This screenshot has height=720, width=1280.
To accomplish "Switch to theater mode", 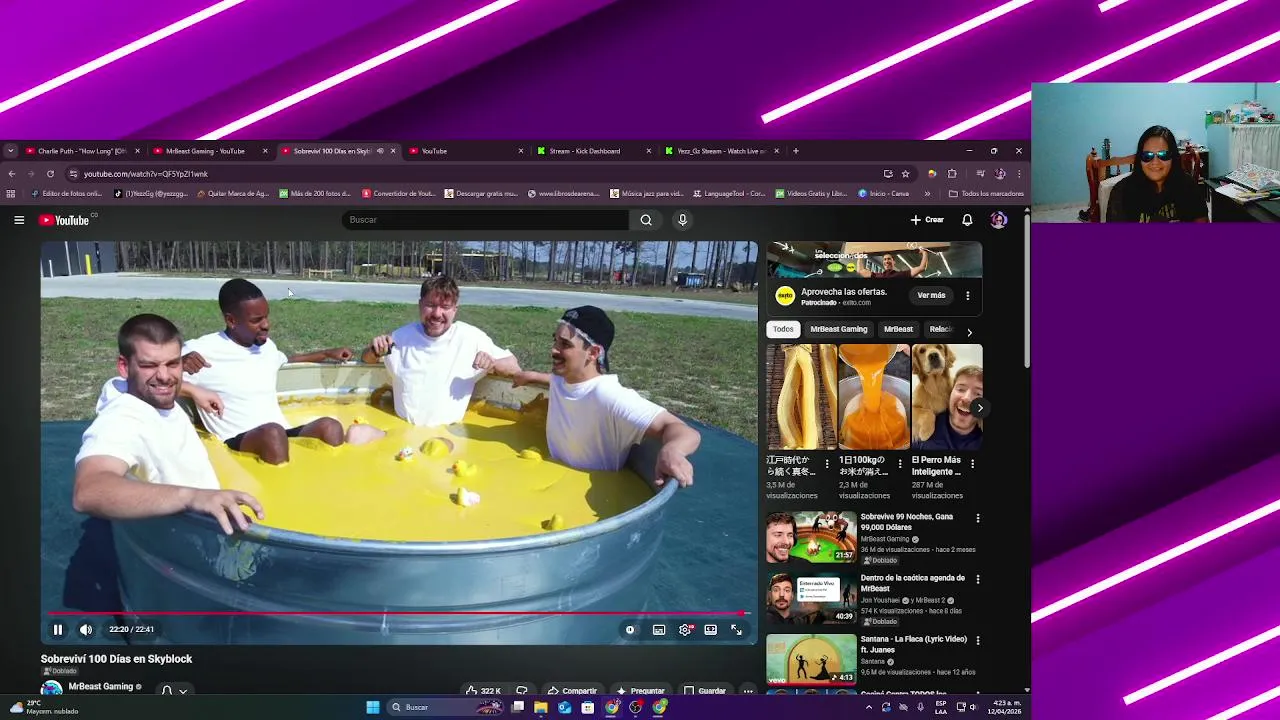I will click(710, 629).
